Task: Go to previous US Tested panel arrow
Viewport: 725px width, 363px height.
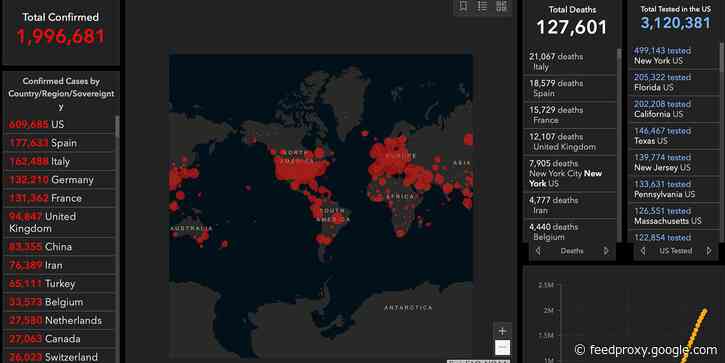Action: pyautogui.click(x=643, y=251)
